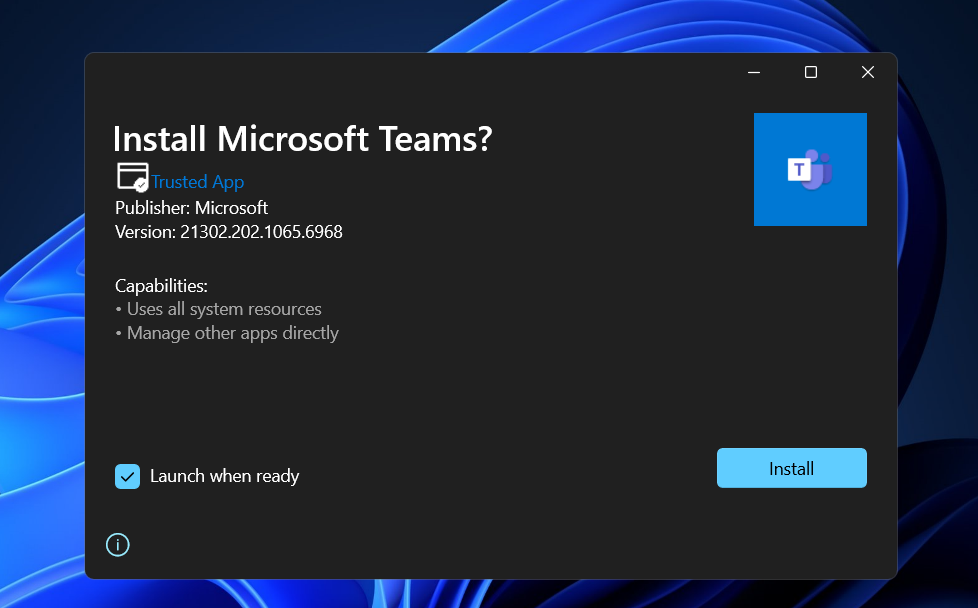Click the Version 21302.202.1065.6968 line
Screen dimensions: 978x608
click(229, 232)
